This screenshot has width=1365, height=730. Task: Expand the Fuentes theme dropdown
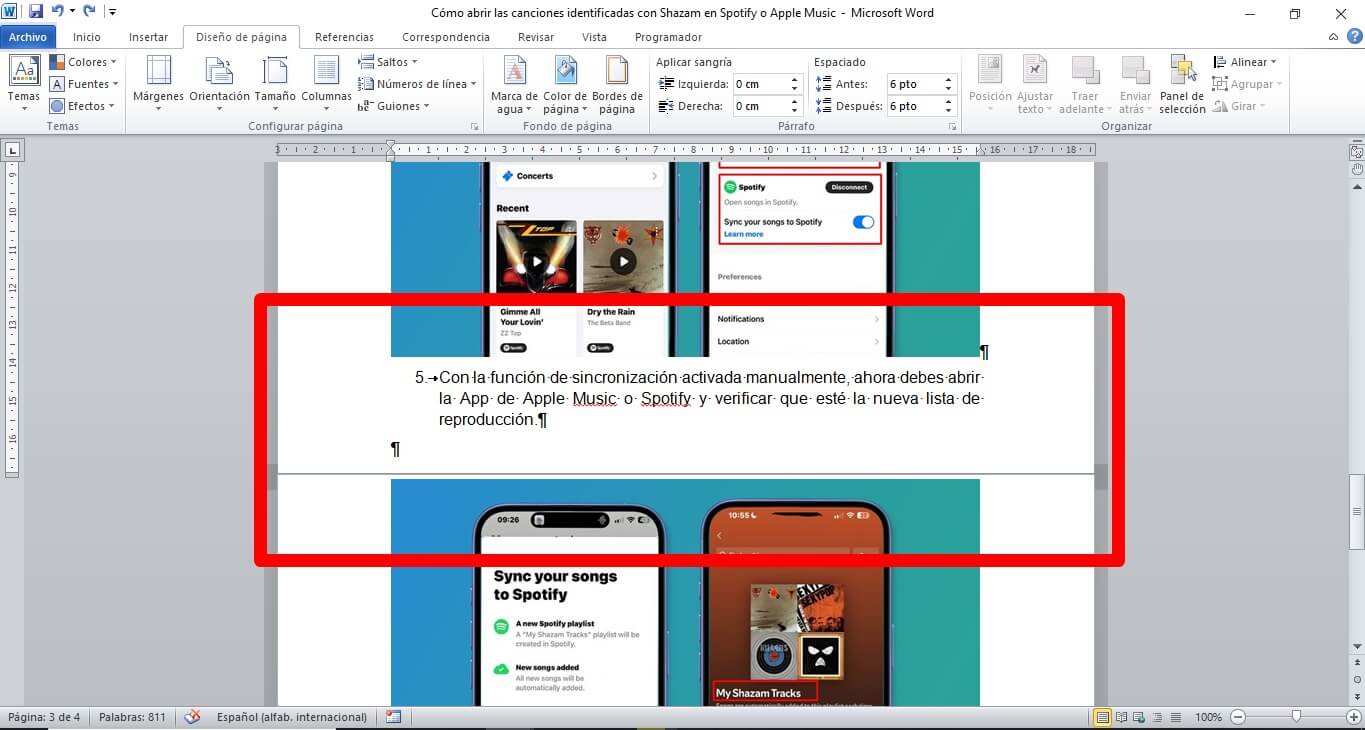coord(84,84)
